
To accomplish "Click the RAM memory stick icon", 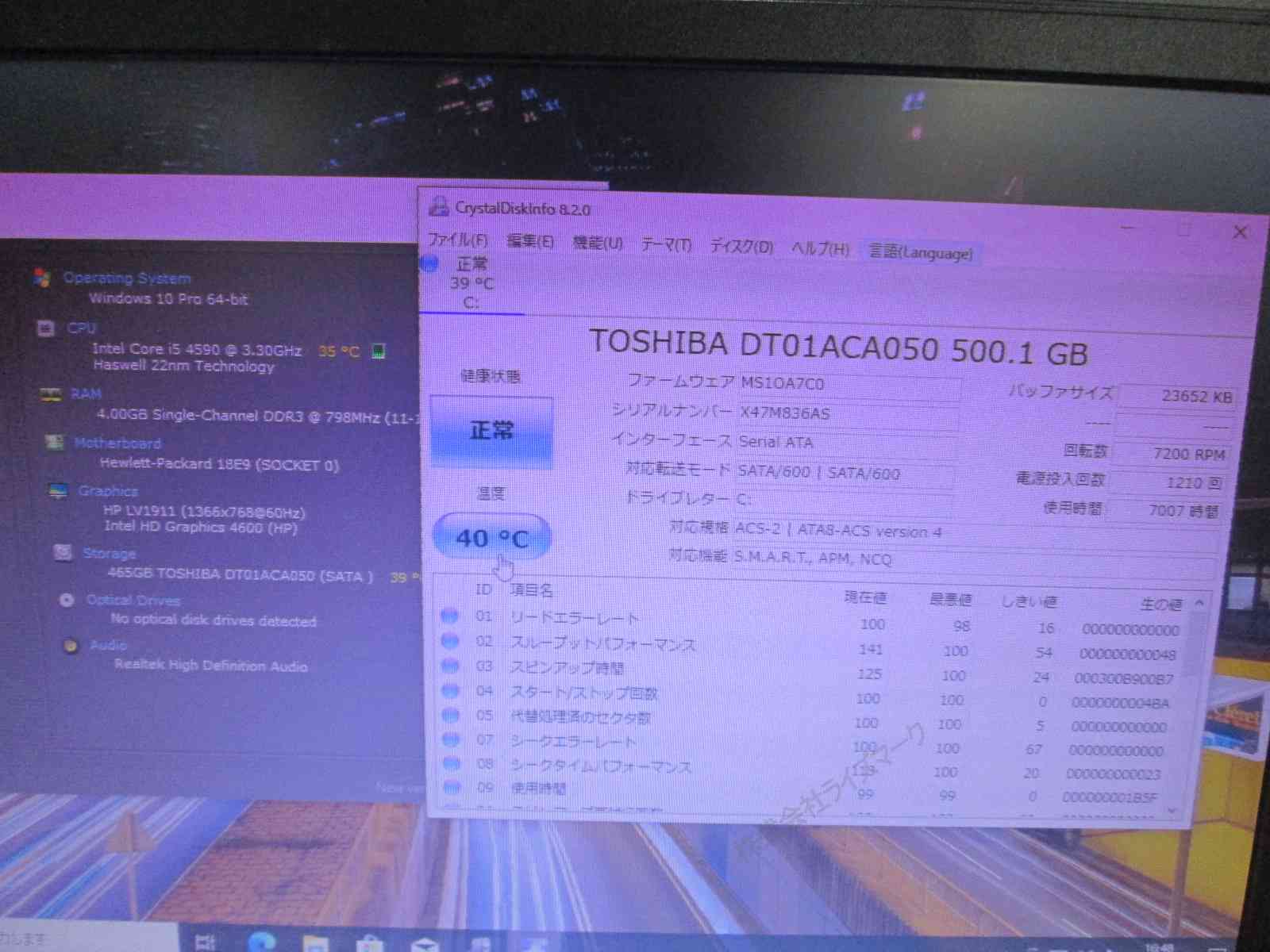I will pyautogui.click(x=50, y=394).
